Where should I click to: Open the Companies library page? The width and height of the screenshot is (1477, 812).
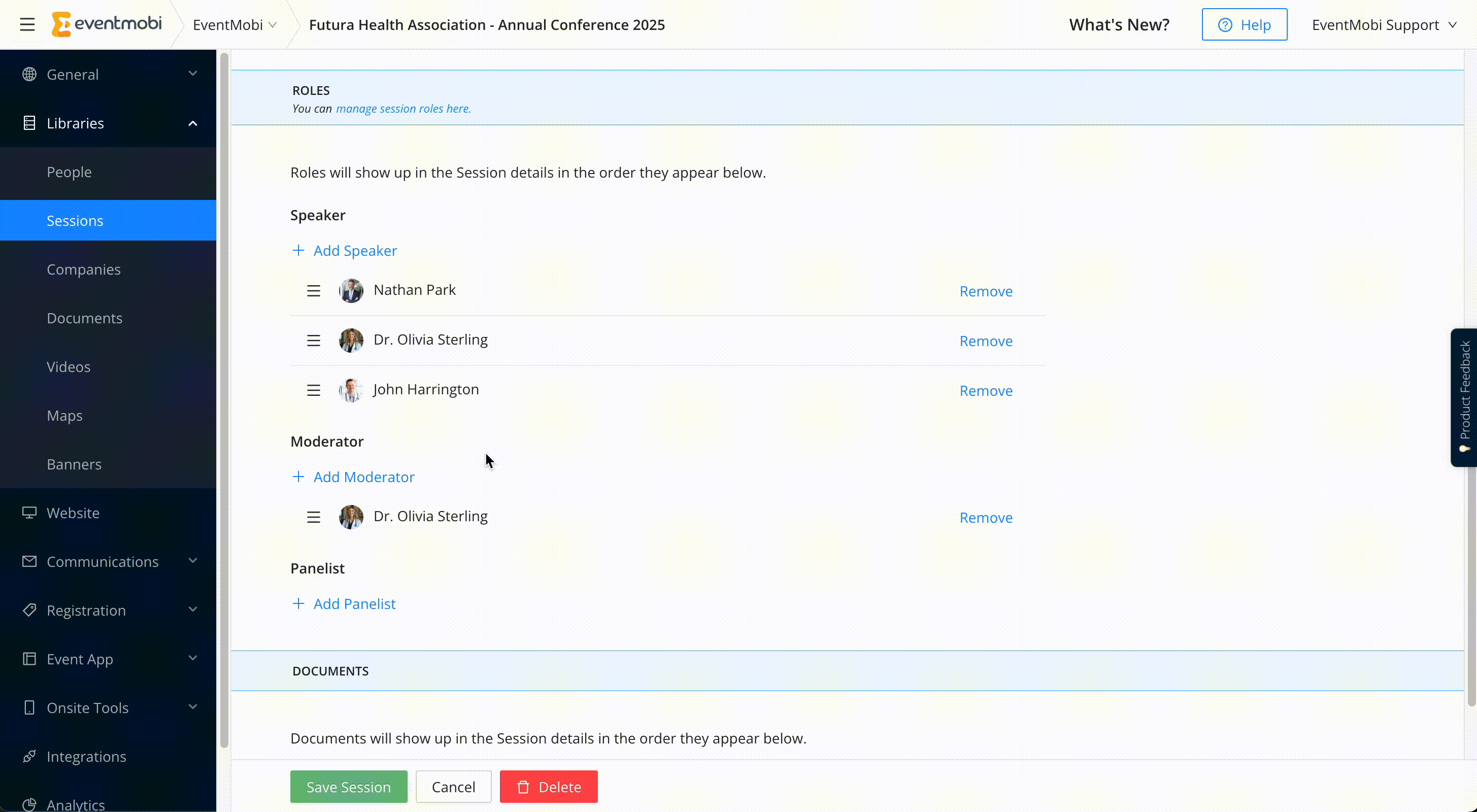click(x=84, y=269)
